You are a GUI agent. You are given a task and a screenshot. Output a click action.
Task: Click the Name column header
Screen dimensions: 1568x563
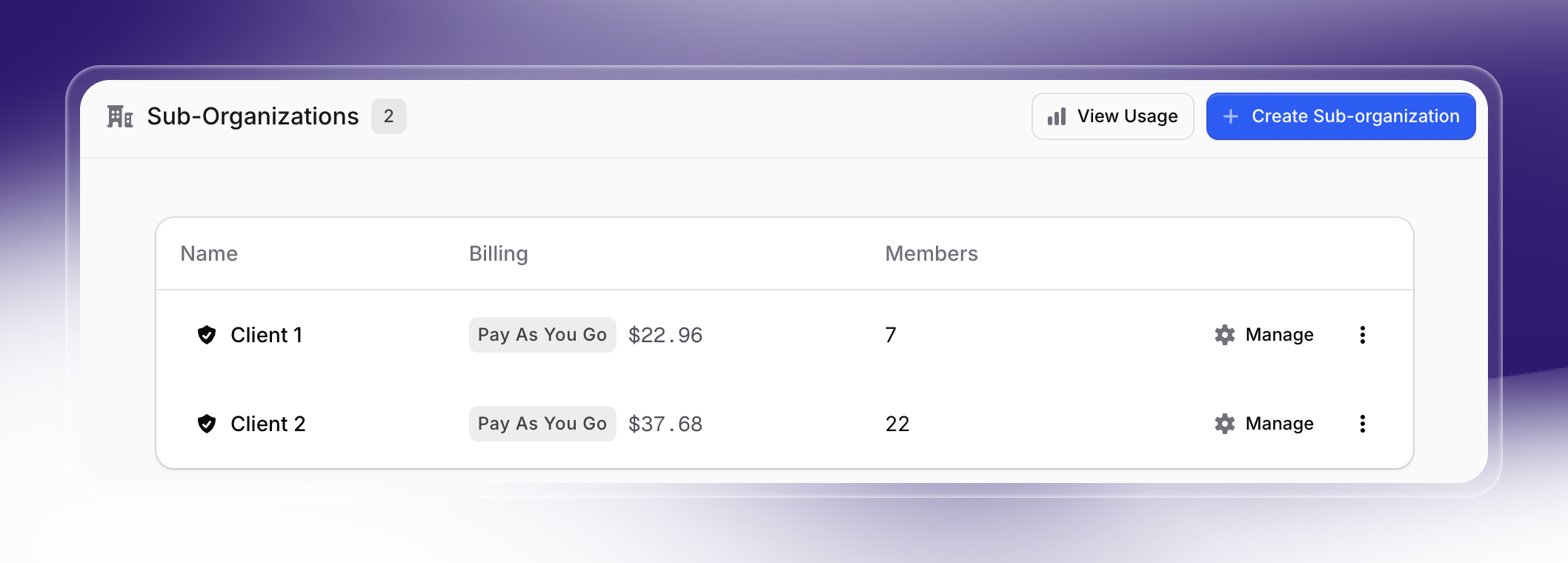208,253
